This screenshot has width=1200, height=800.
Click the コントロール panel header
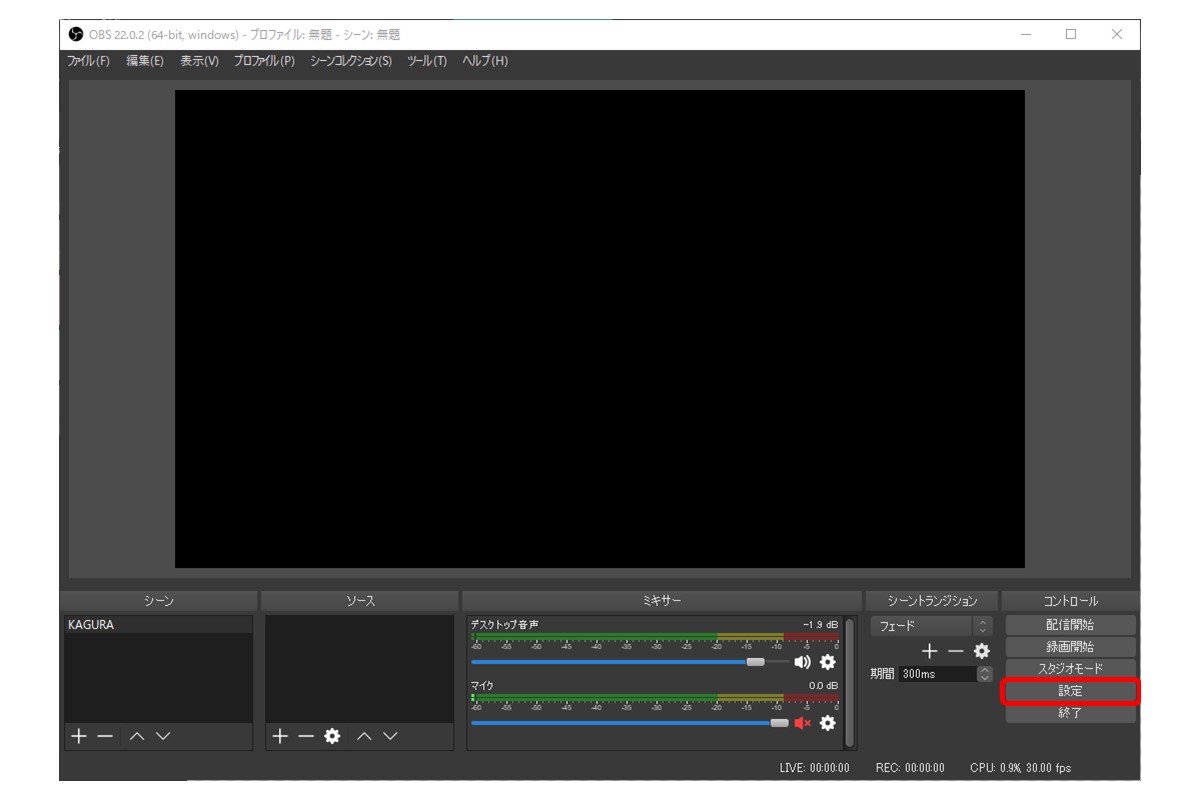(1071, 601)
